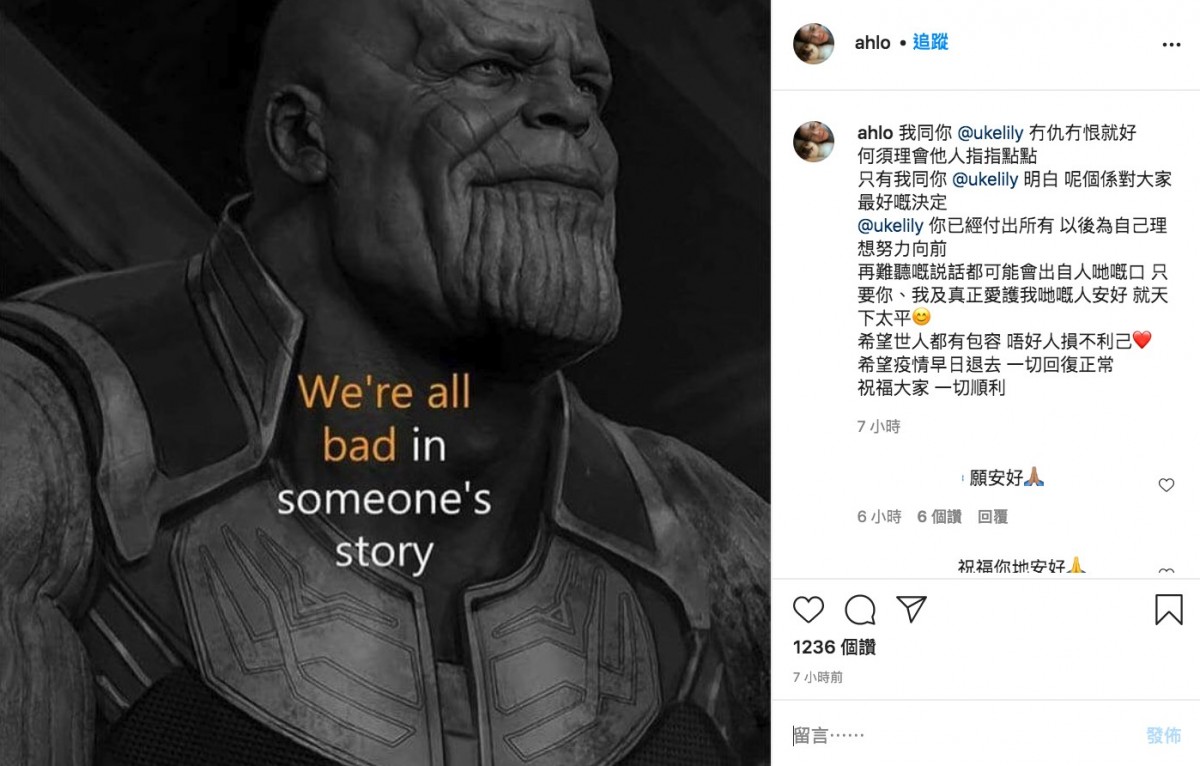Focus the 留言 comment input field

tap(960, 735)
